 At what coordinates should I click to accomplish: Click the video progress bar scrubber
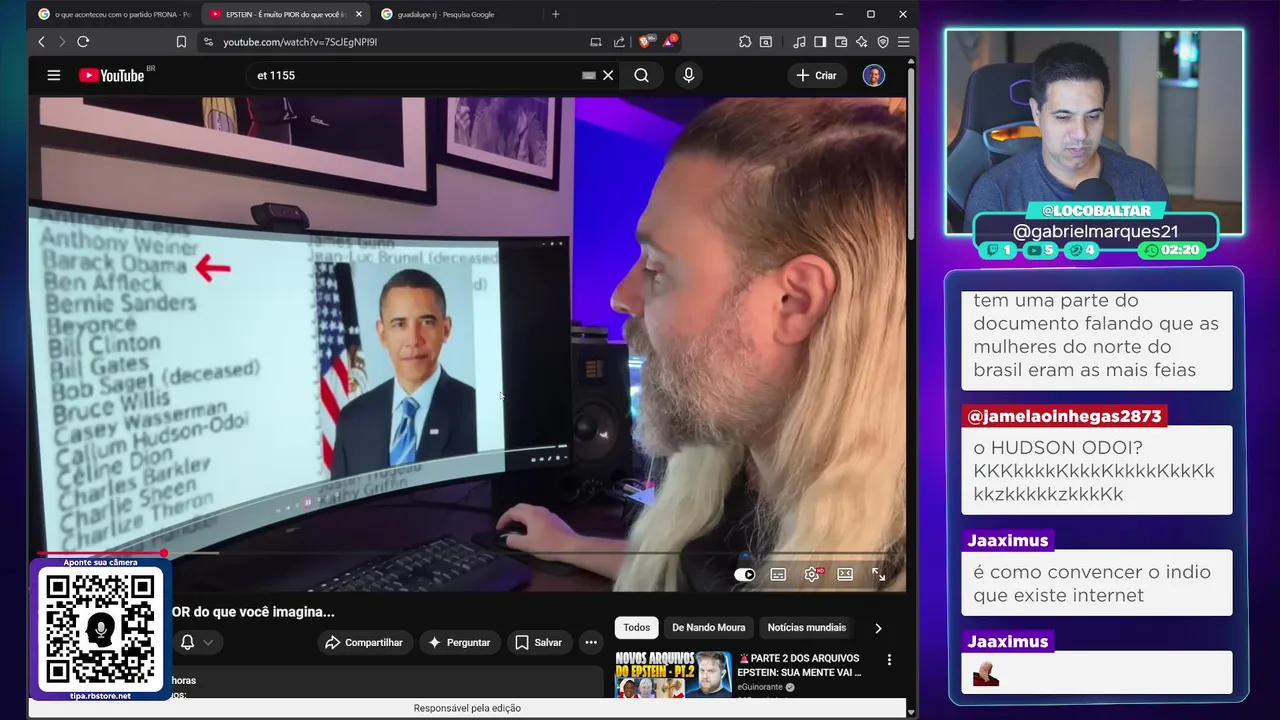[x=164, y=552]
